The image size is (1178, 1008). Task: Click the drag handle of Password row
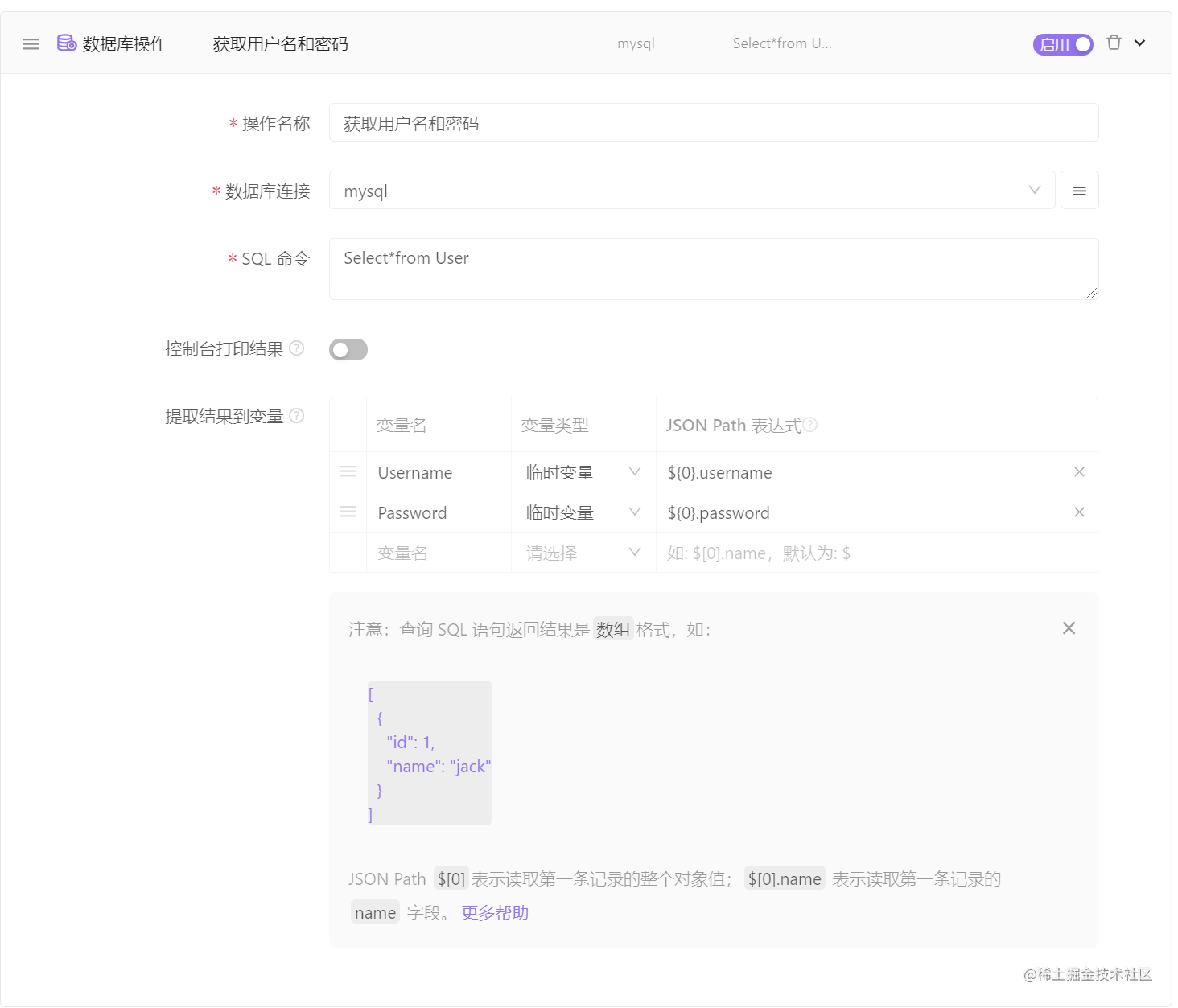(x=348, y=512)
